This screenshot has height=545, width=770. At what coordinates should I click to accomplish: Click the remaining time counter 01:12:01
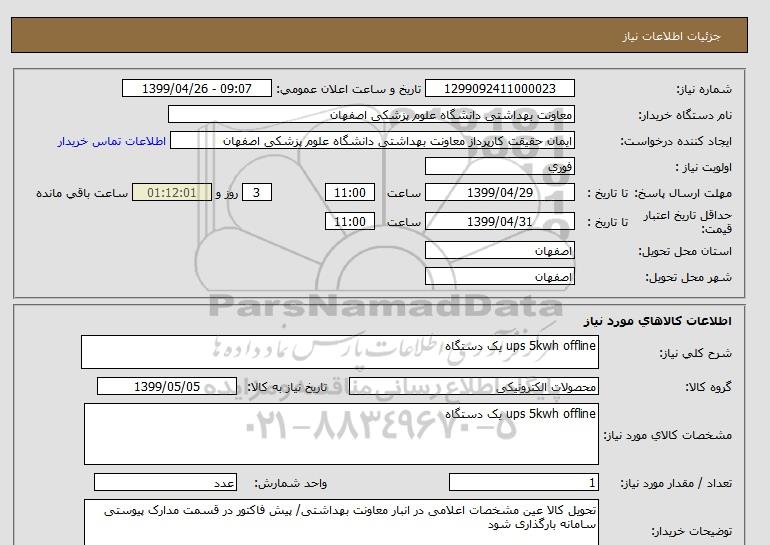tap(172, 192)
